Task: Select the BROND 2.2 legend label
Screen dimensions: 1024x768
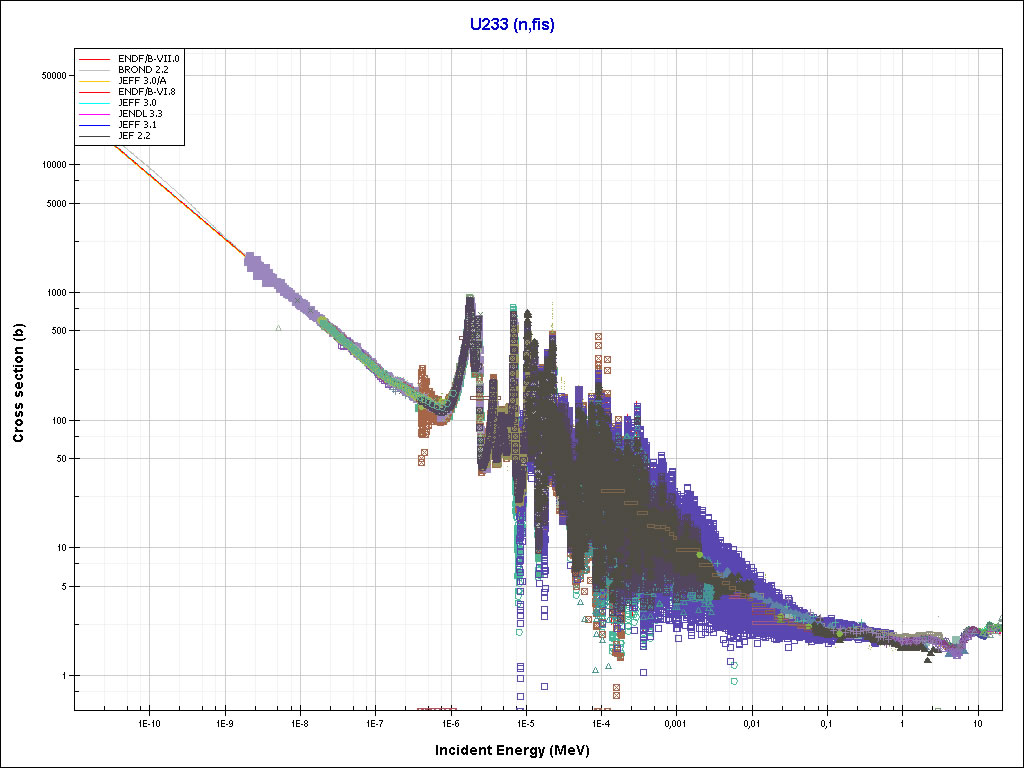Action: (142, 69)
